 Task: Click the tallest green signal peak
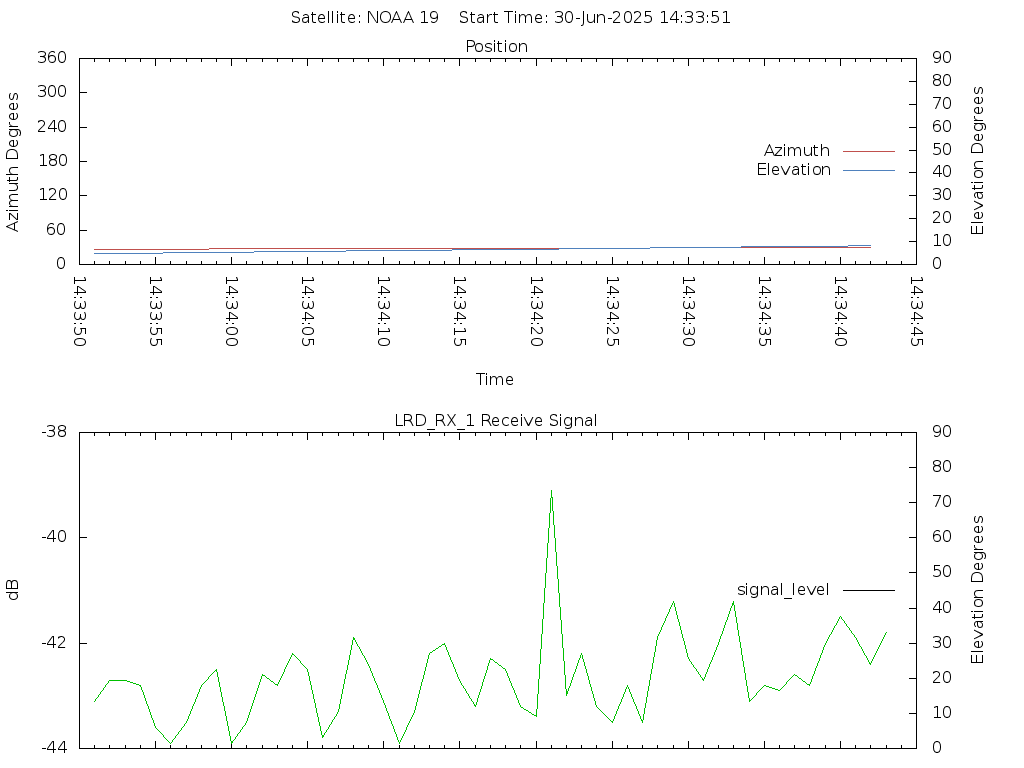[x=551, y=491]
